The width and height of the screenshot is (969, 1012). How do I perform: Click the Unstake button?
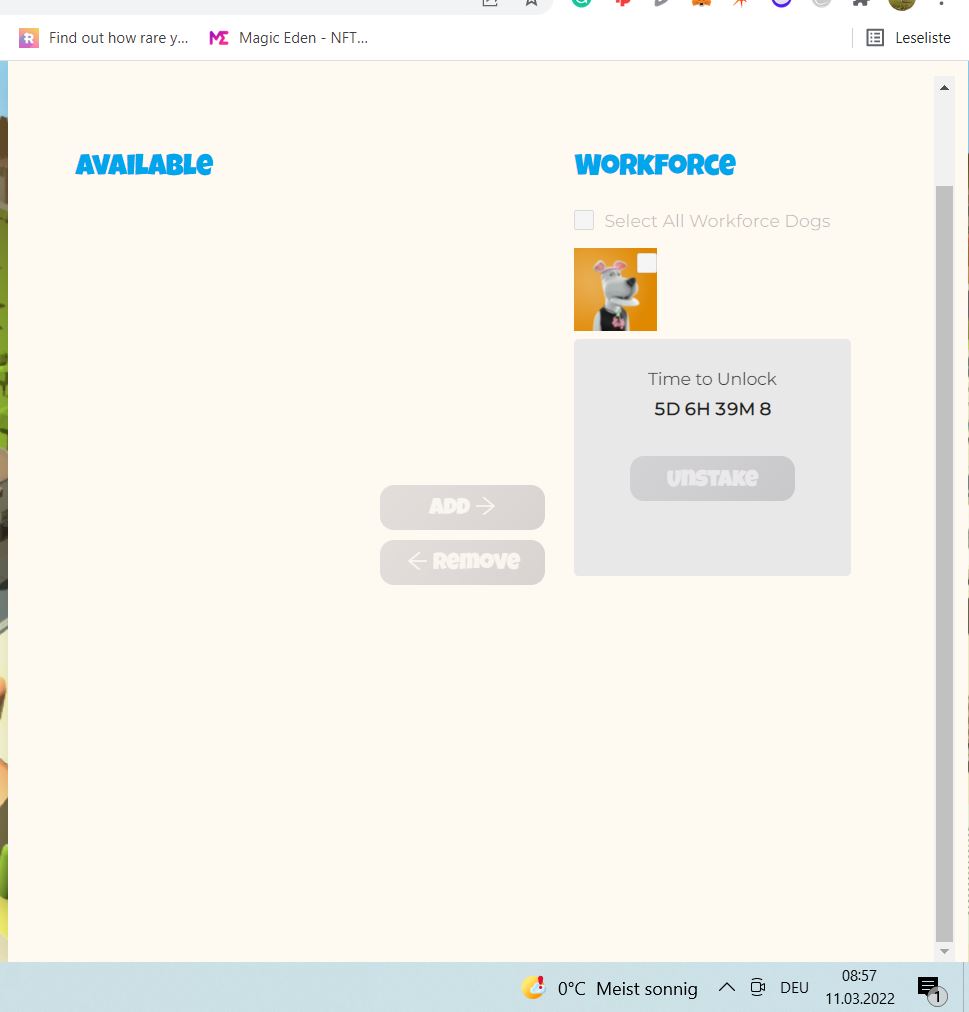point(712,478)
